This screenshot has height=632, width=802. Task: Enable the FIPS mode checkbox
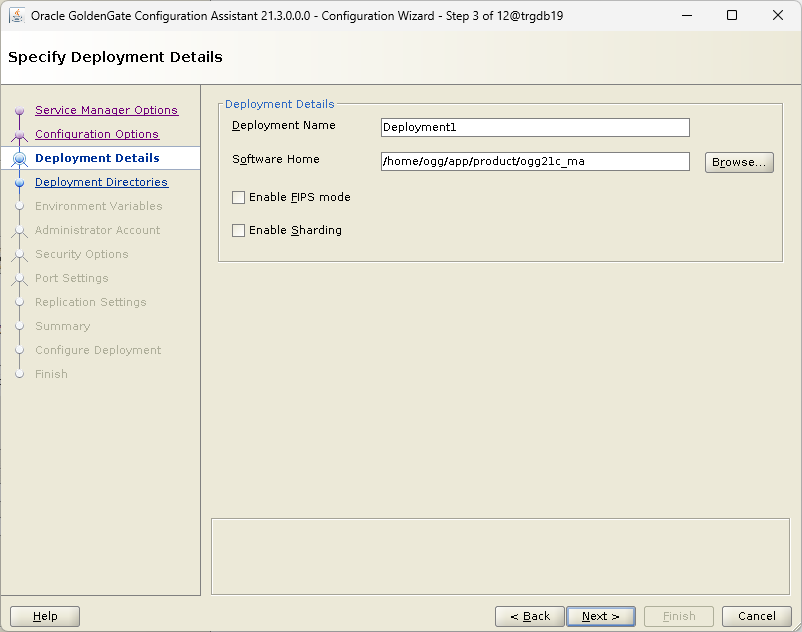tap(238, 197)
